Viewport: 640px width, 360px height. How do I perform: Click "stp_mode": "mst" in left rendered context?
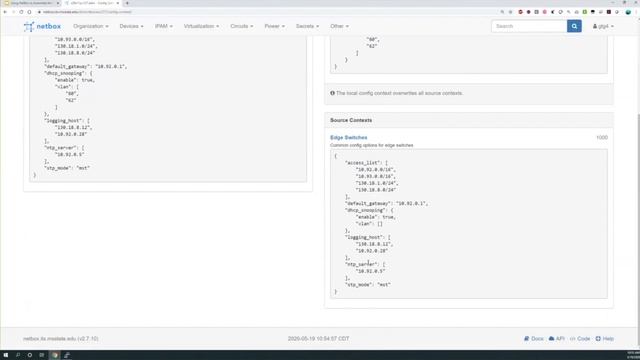click(x=67, y=168)
